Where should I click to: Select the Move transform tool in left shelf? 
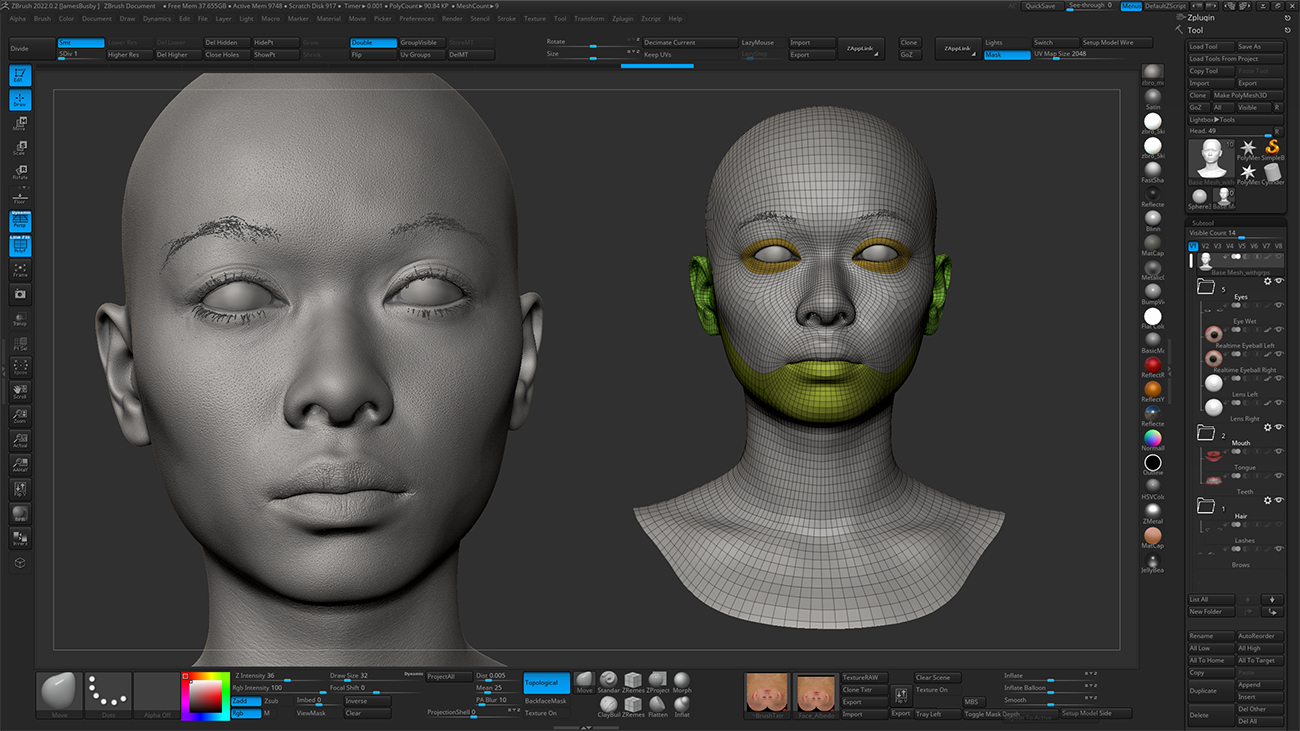point(20,124)
